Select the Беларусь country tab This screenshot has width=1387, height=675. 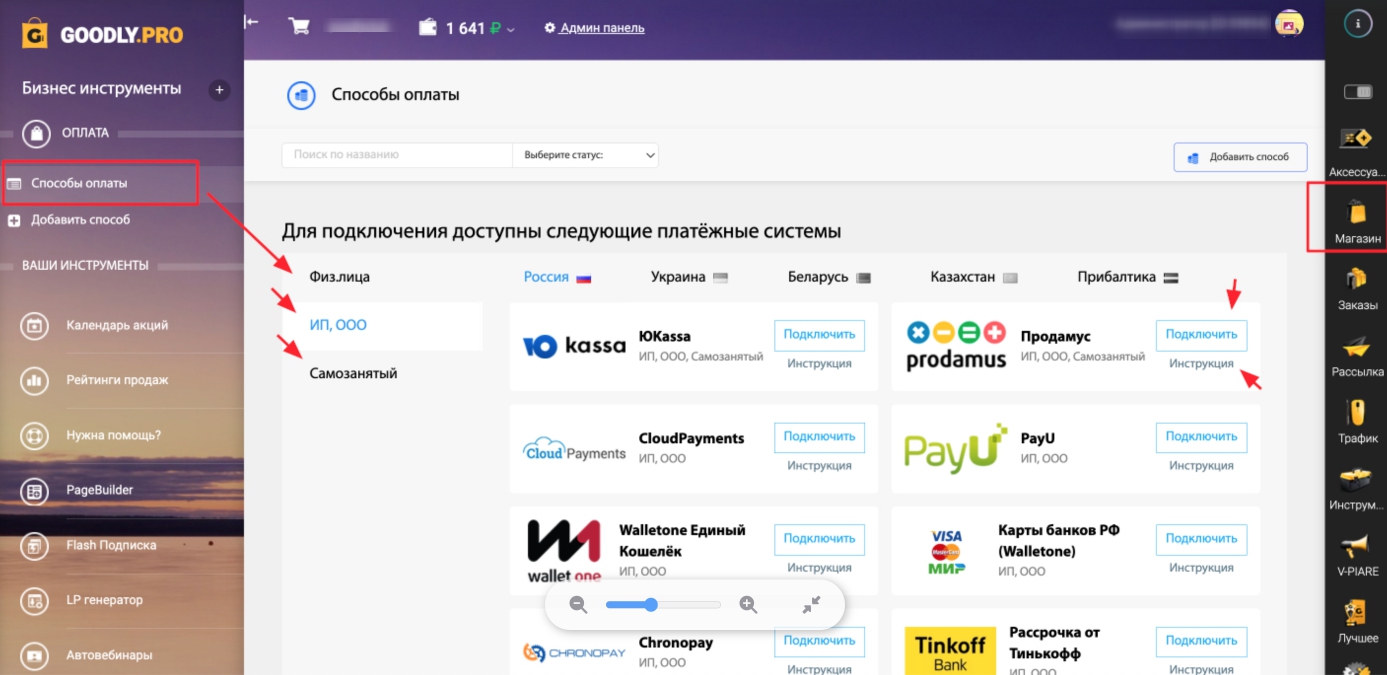click(x=829, y=277)
